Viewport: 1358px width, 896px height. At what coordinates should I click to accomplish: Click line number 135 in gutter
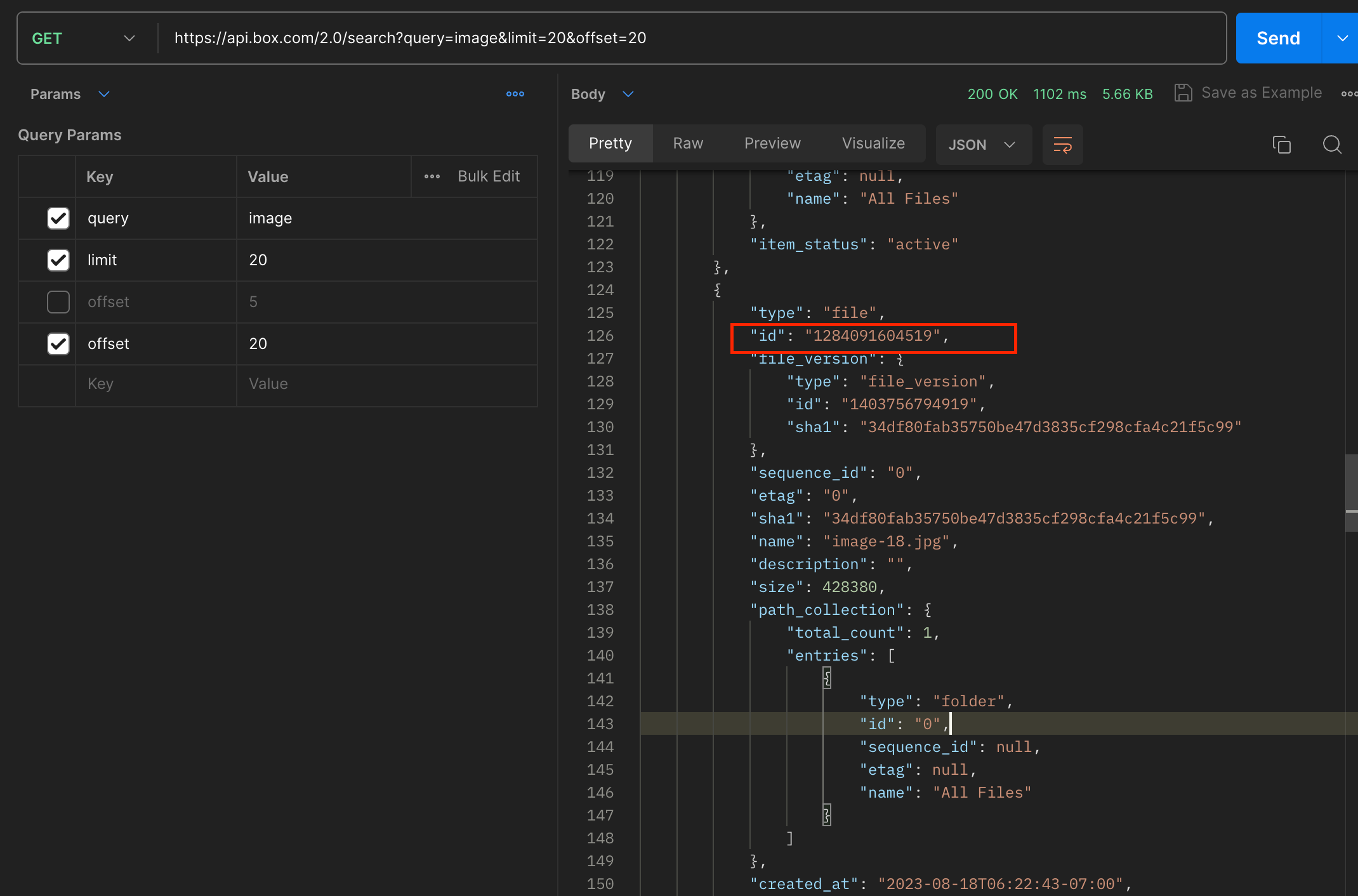click(600, 541)
